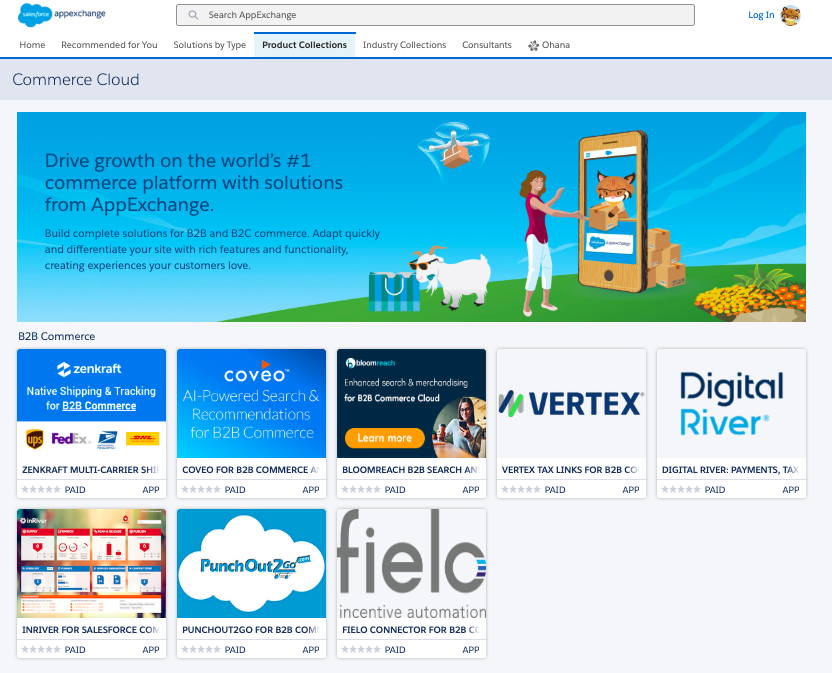832x673 pixels.
Task: Open the Industry Collections tab
Action: [x=404, y=45]
